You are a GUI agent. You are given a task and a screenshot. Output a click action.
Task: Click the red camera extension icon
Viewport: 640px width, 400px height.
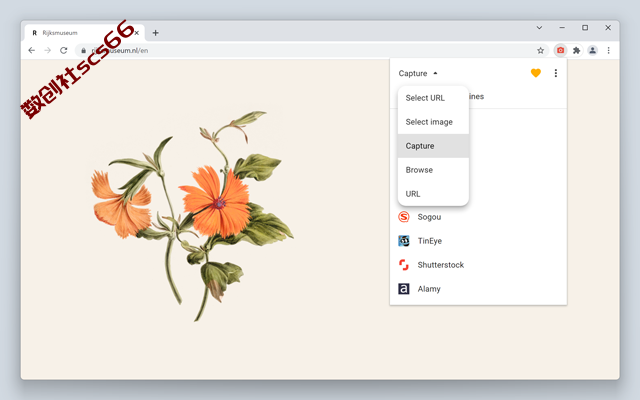point(560,50)
